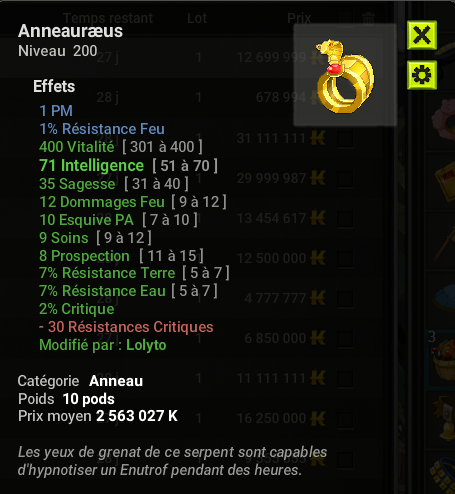Sort listings by Lot column

(197, 18)
